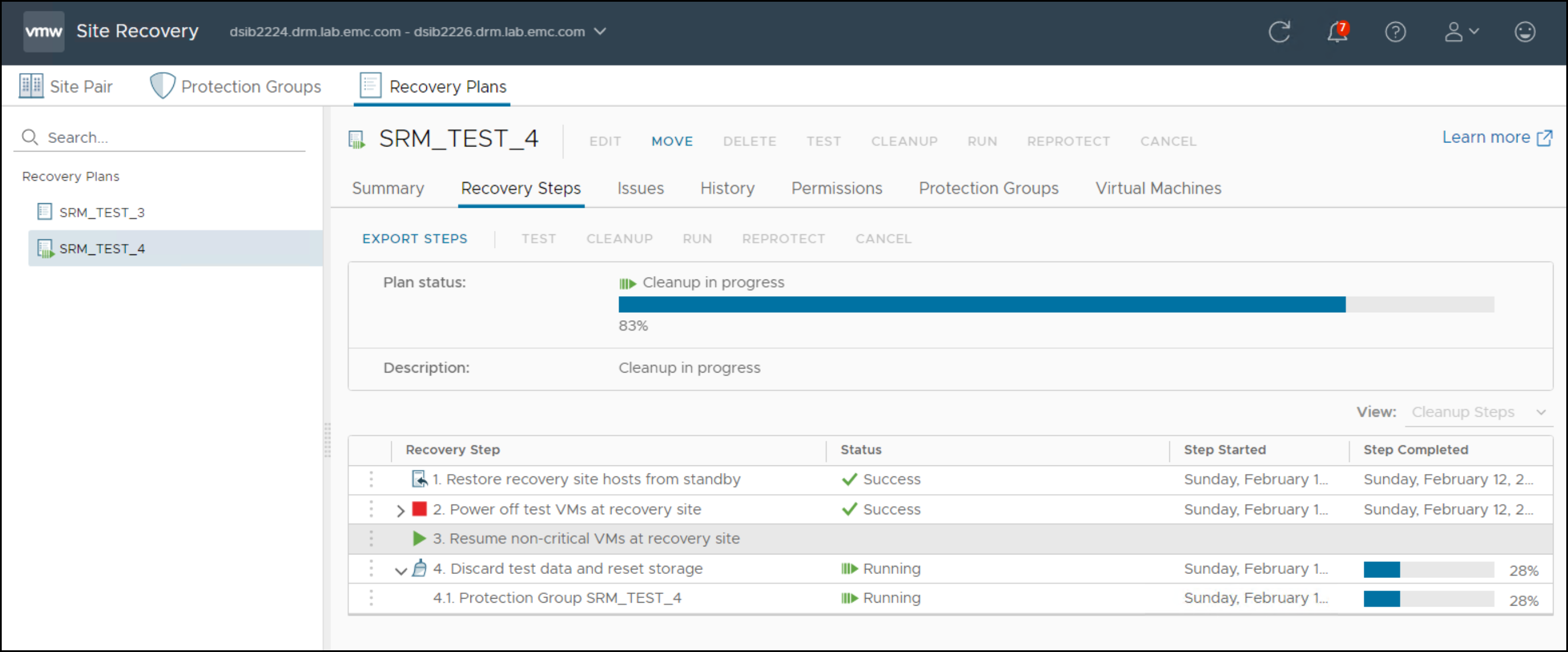Viewport: 1568px width, 652px height.
Task: Click the green play icon in step 3
Action: click(x=419, y=539)
